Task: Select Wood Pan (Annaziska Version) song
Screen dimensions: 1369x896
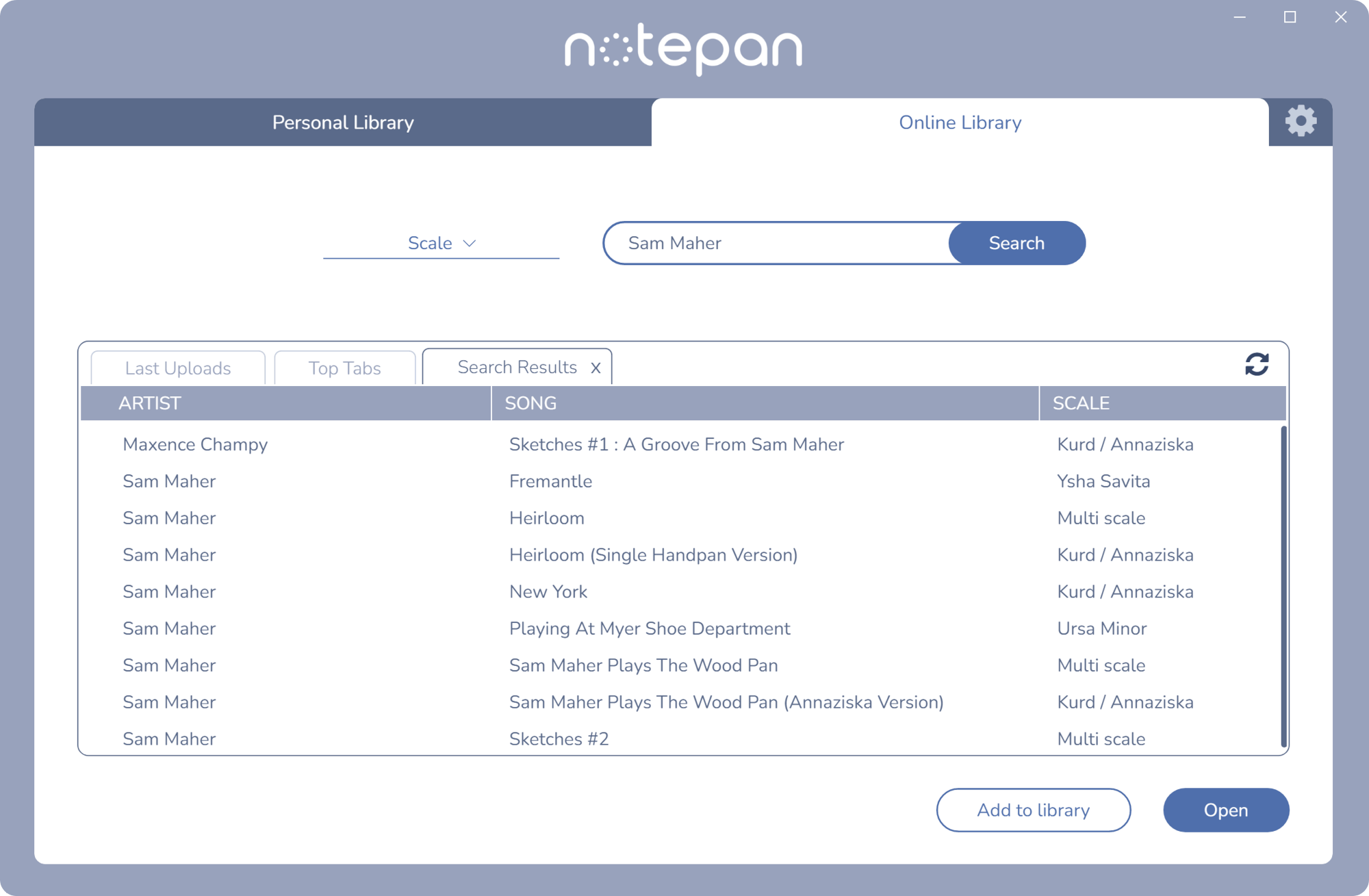Action: 726,702
